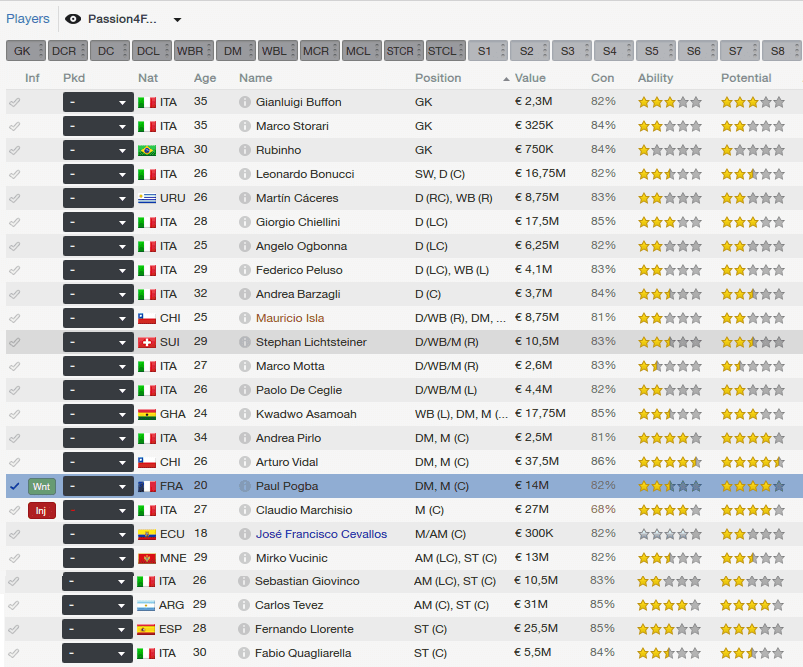Sort by the Potential column header
Viewport: 803px width, 667px height.
[746, 78]
